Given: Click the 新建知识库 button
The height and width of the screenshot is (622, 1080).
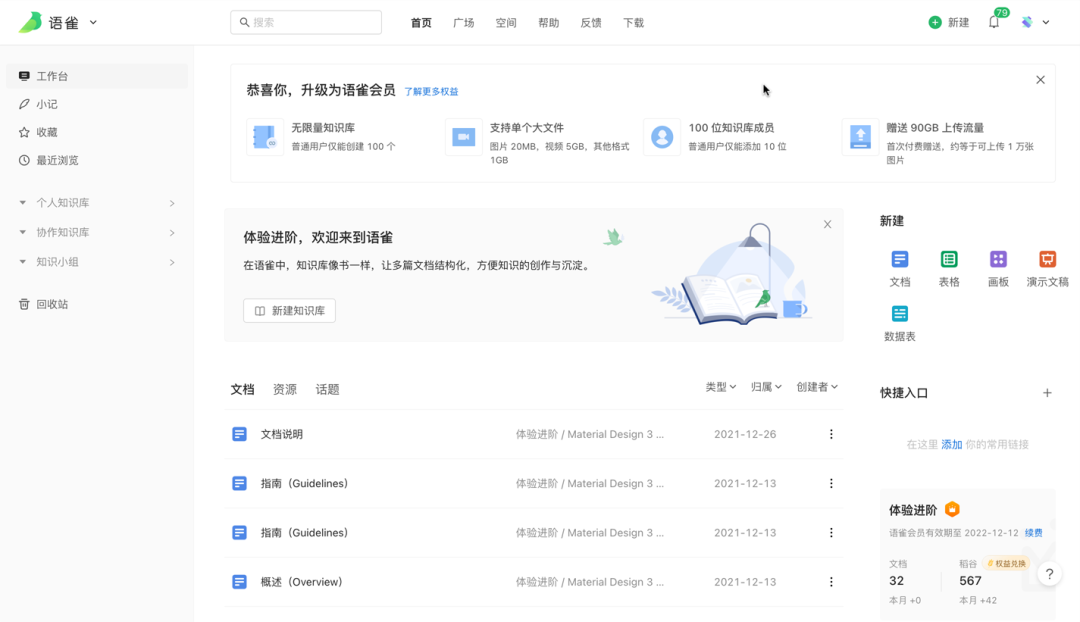Looking at the screenshot, I should (289, 311).
